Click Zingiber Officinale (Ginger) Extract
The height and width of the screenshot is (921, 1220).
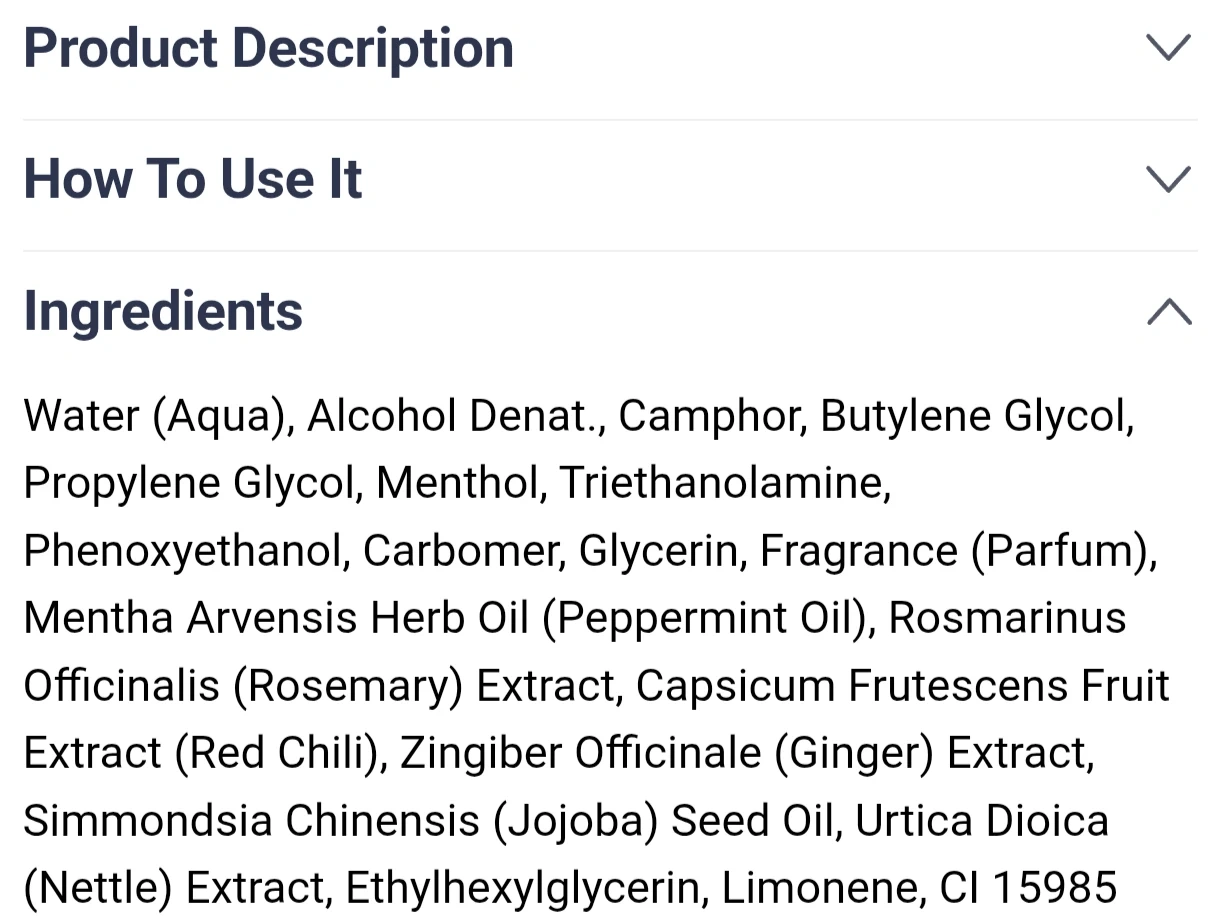746,753
